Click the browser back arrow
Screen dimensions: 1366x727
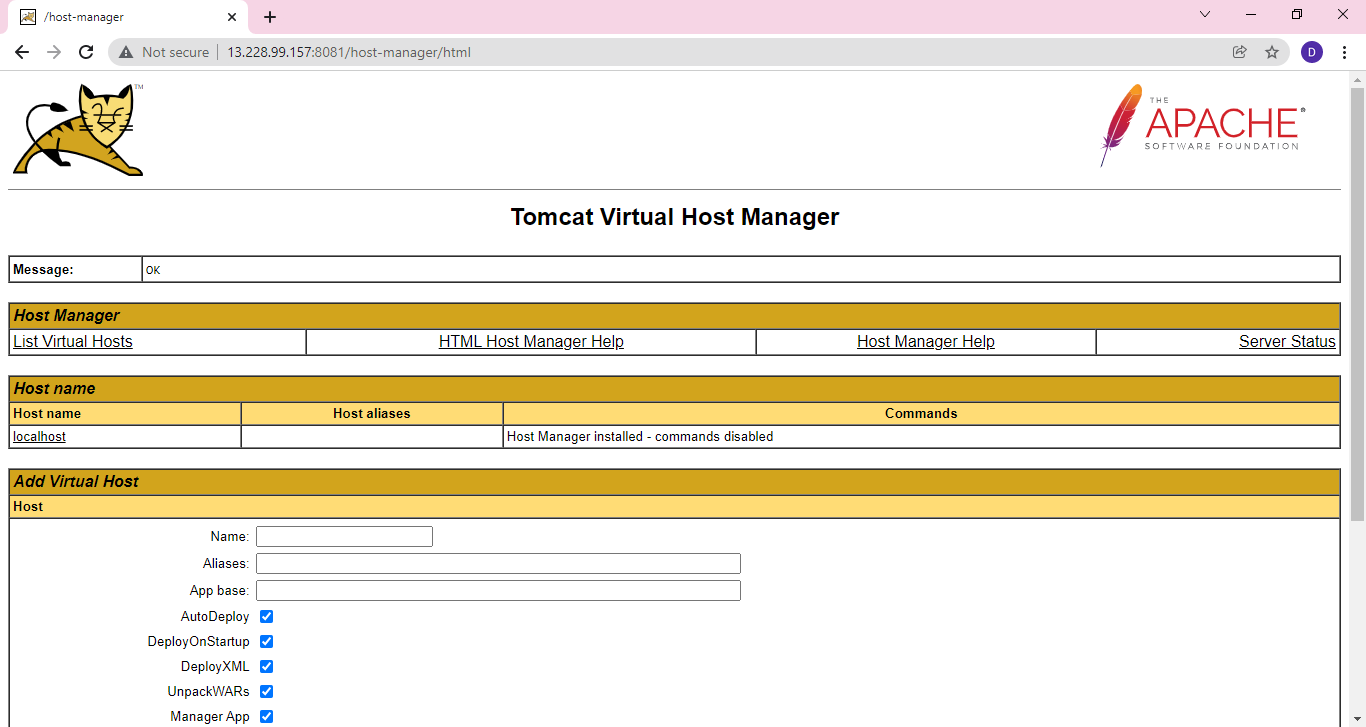pos(22,52)
